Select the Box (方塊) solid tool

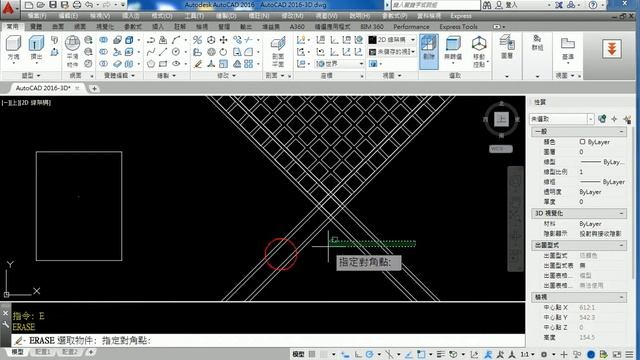tap(13, 48)
